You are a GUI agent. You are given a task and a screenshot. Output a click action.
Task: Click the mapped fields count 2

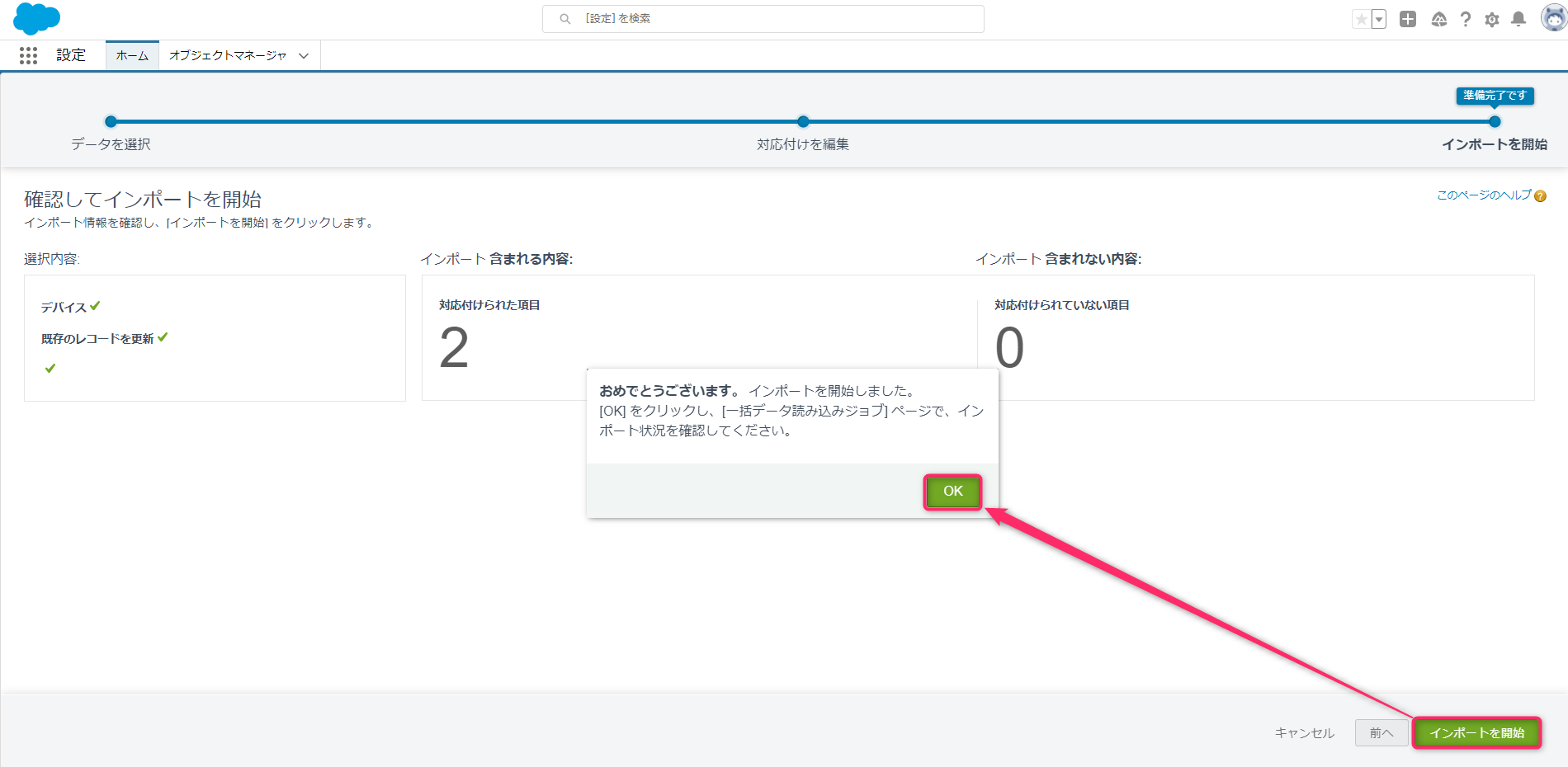(x=454, y=347)
